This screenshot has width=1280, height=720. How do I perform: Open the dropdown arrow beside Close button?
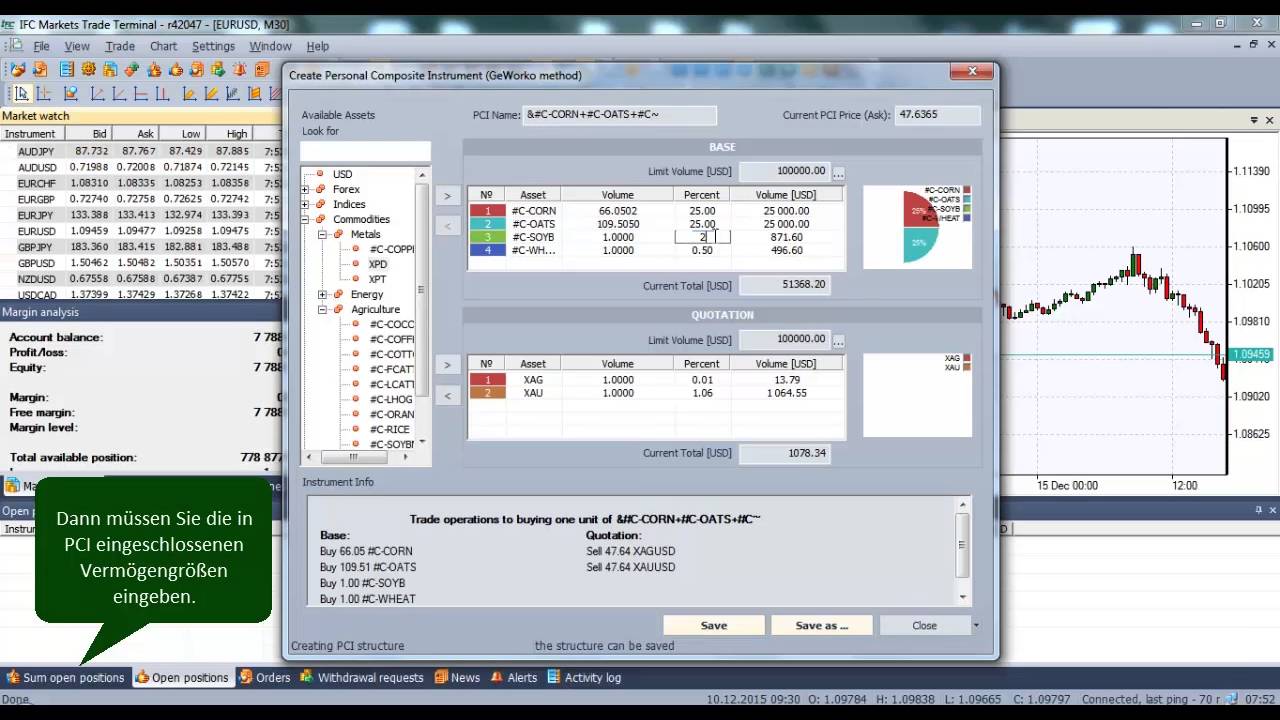coord(976,625)
